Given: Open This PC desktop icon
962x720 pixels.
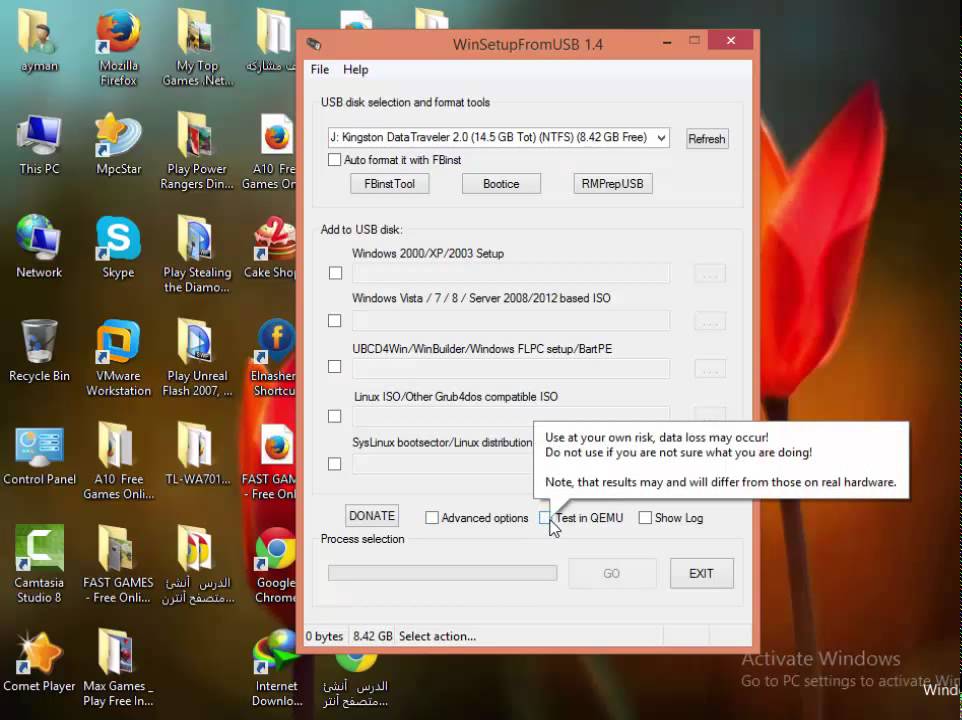Looking at the screenshot, I should point(39,142).
